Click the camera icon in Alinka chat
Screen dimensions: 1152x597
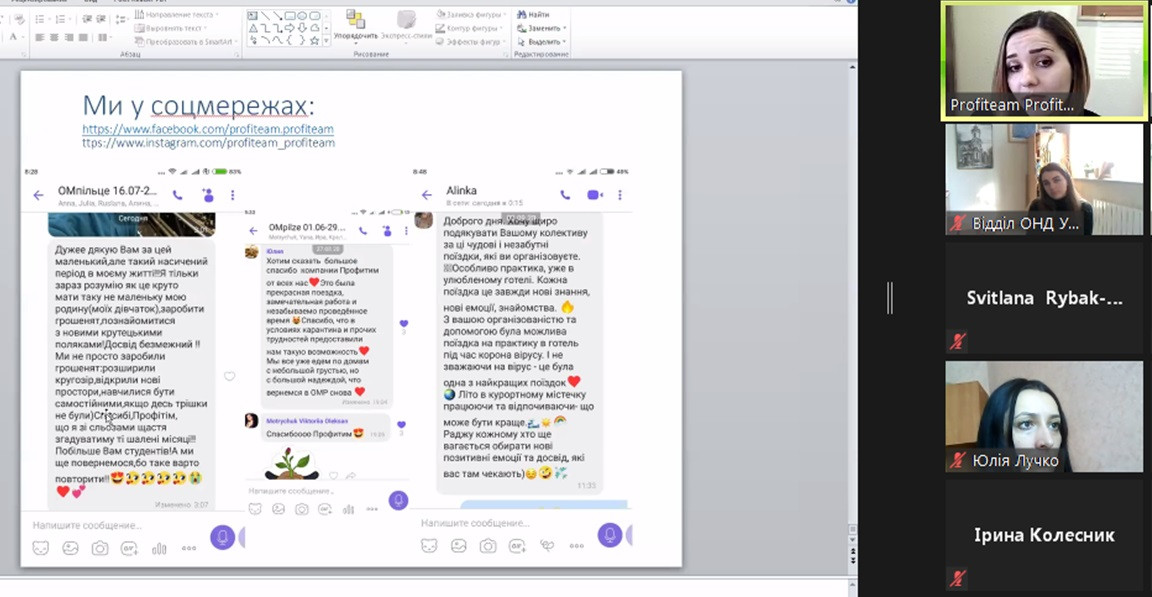pyautogui.click(x=488, y=546)
